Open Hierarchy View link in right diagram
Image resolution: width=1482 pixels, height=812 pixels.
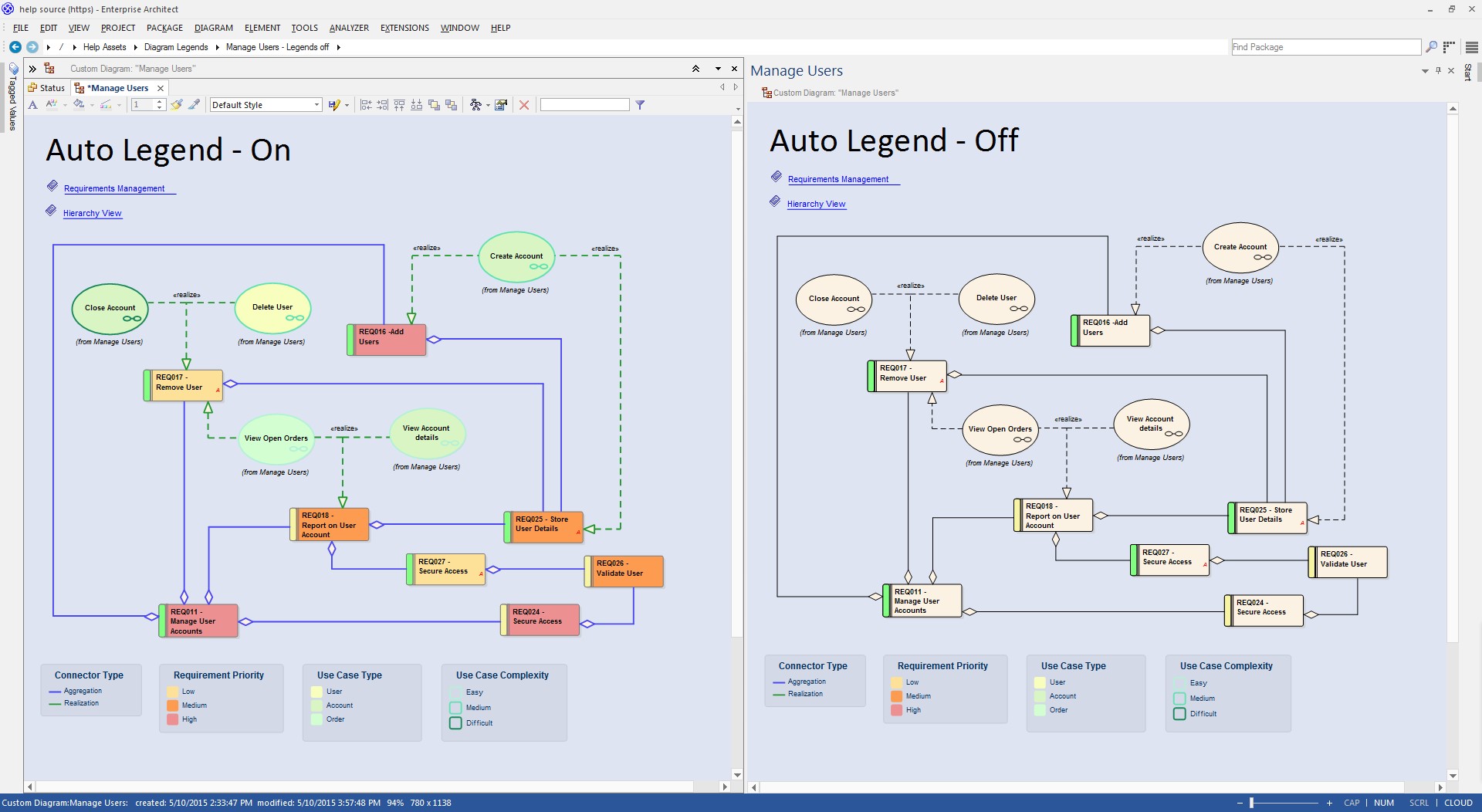point(816,204)
